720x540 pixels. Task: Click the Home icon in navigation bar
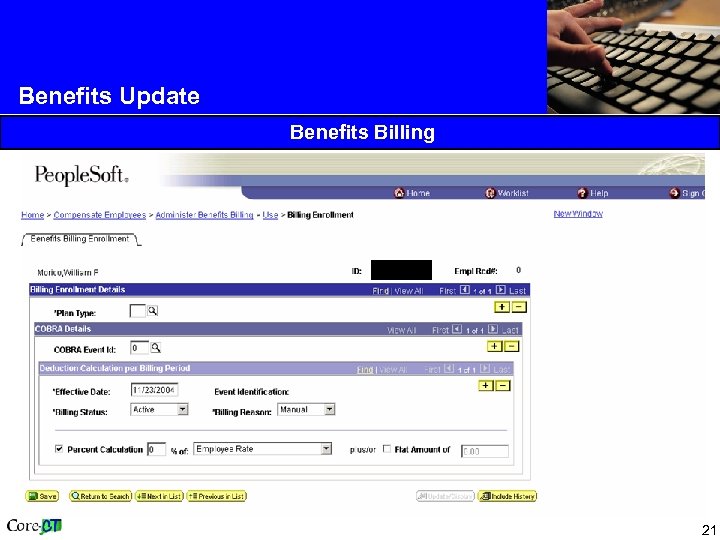(x=399, y=193)
